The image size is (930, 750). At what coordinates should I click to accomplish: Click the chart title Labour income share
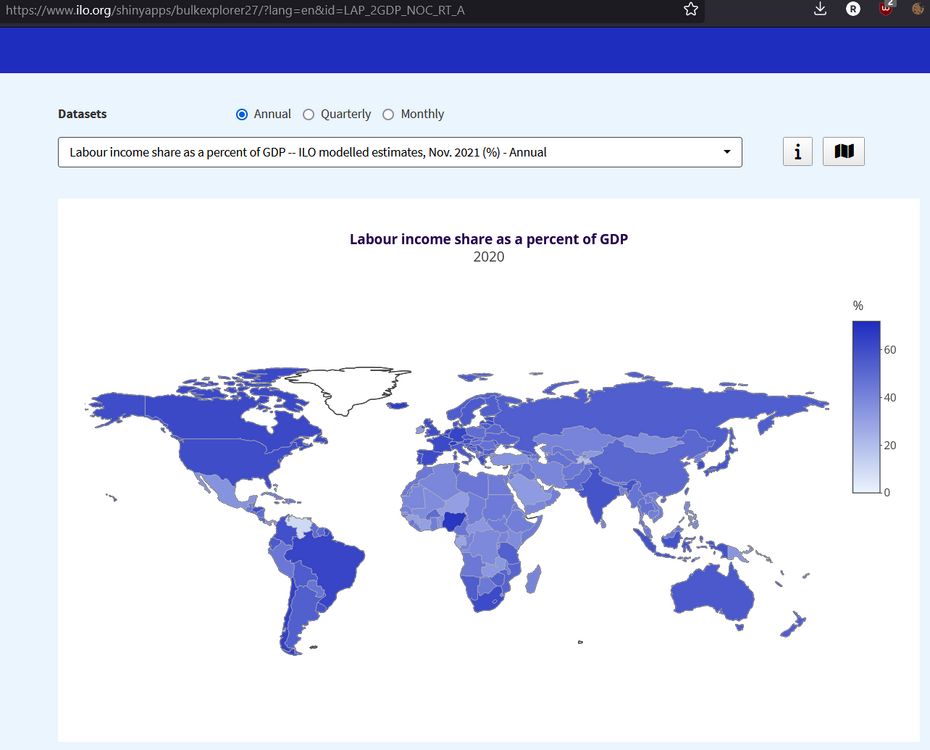coord(488,239)
